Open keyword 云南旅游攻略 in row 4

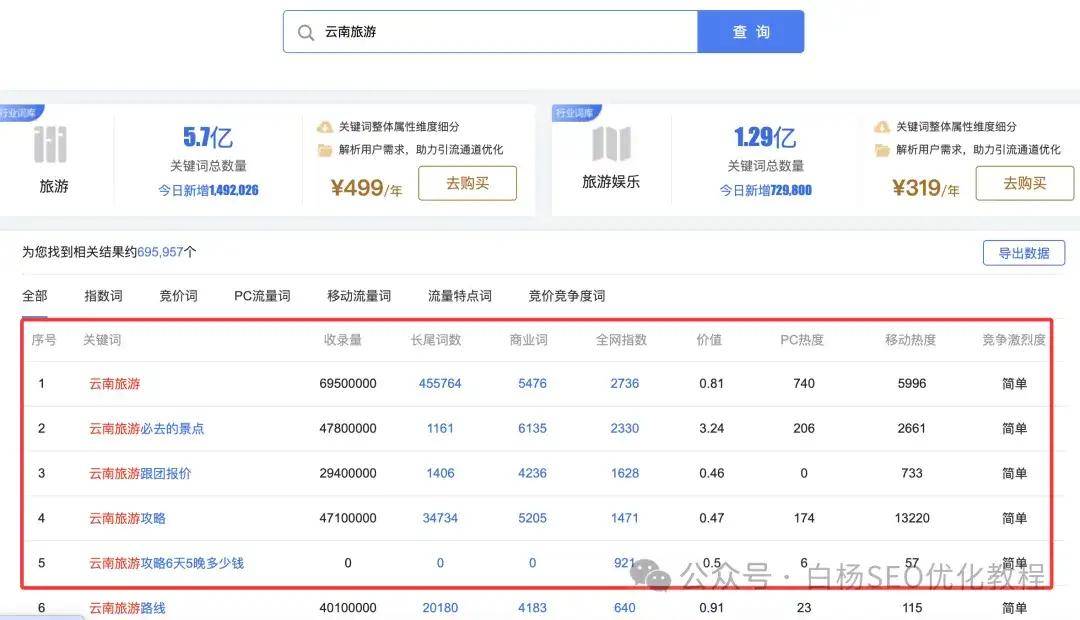127,518
